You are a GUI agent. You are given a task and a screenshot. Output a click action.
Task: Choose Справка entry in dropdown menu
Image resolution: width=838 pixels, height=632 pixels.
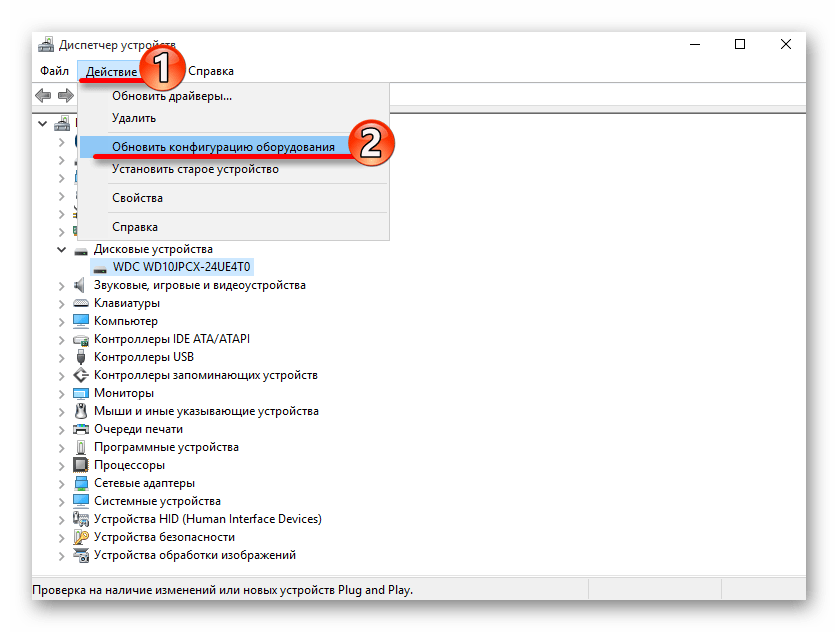coord(234,227)
